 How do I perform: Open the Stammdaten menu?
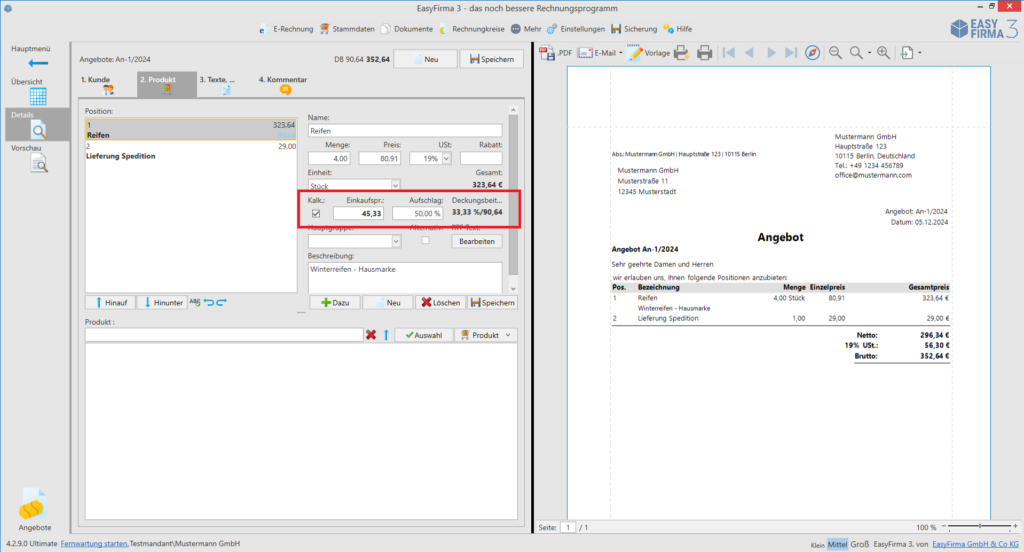pos(347,29)
